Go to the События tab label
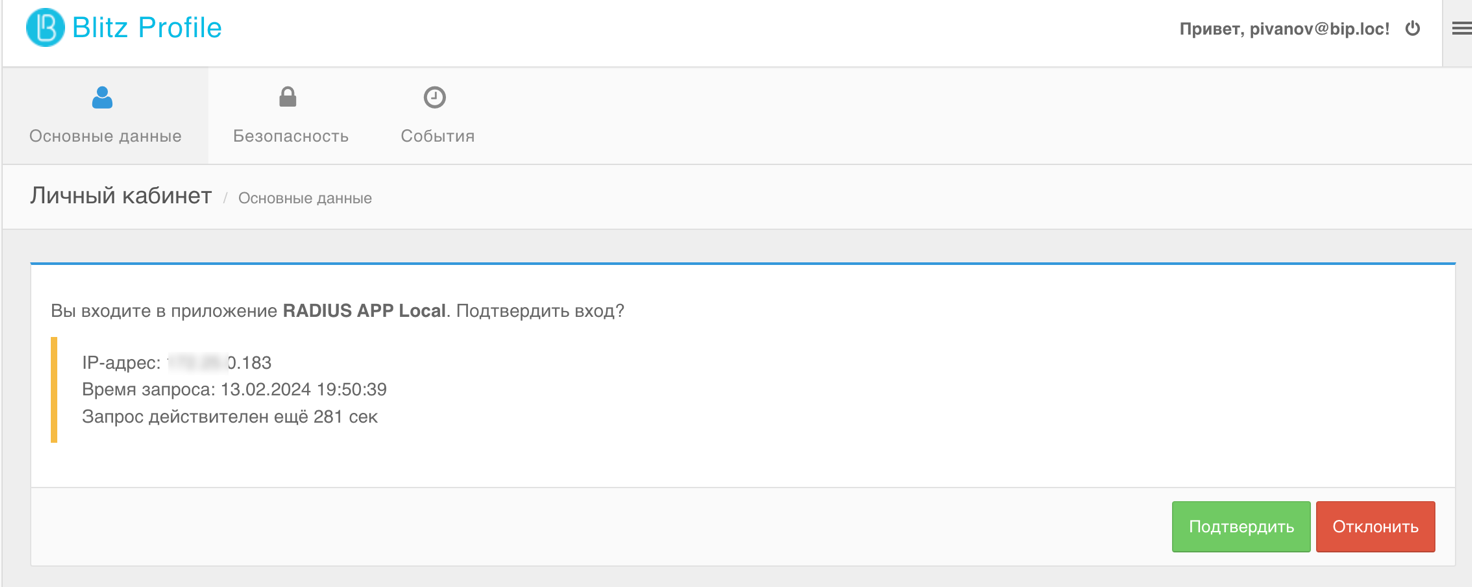 point(438,136)
